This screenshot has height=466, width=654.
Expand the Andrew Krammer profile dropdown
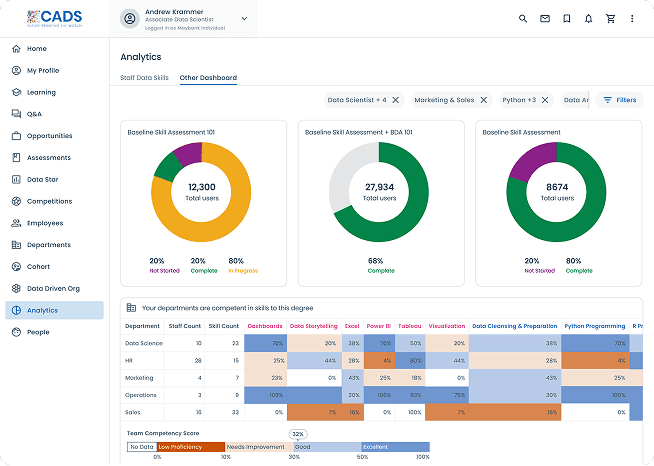pos(244,18)
